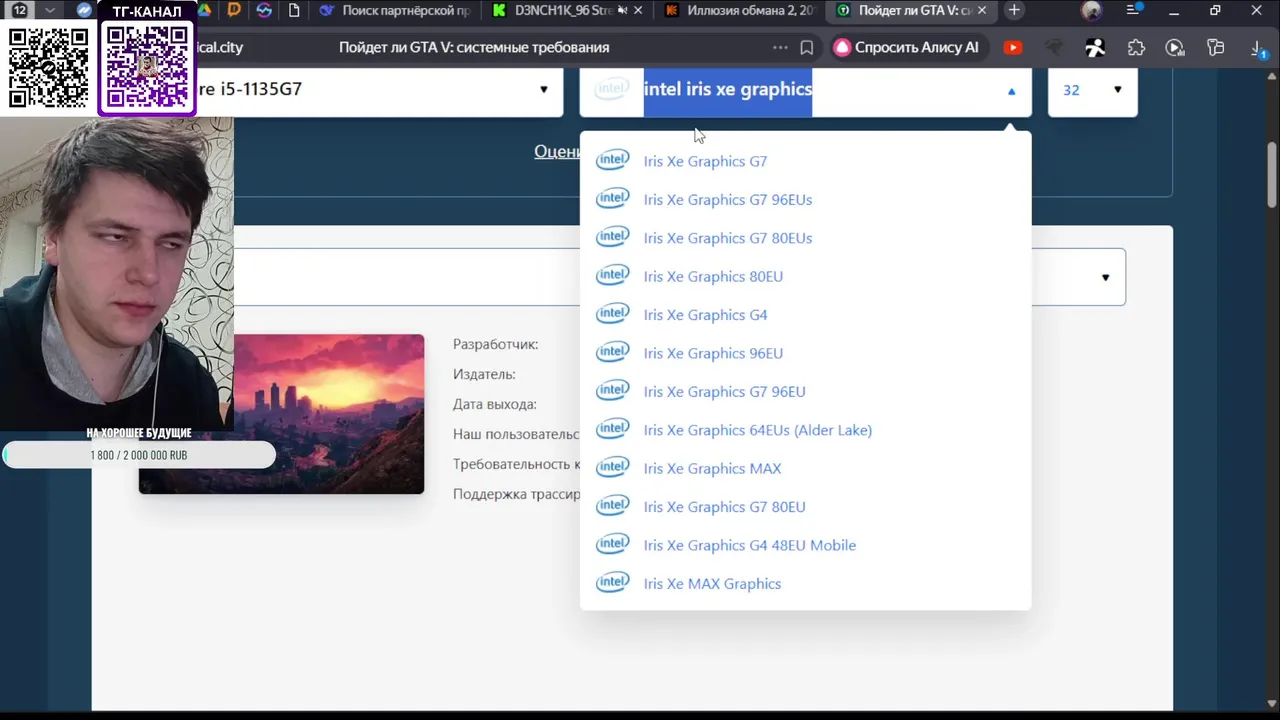
Task: Switch to Поиск партнёрской tab
Action: [395, 10]
